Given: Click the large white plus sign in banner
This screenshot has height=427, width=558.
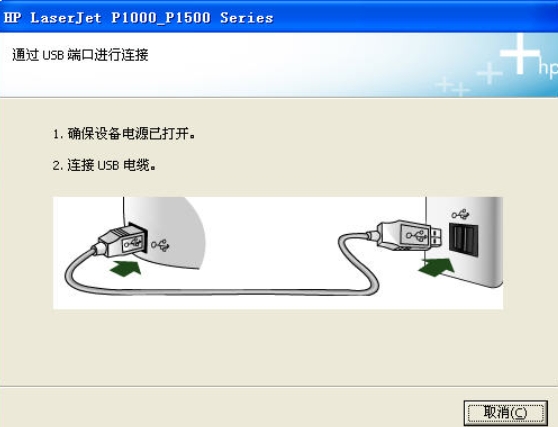Looking at the screenshot, I should (x=520, y=54).
